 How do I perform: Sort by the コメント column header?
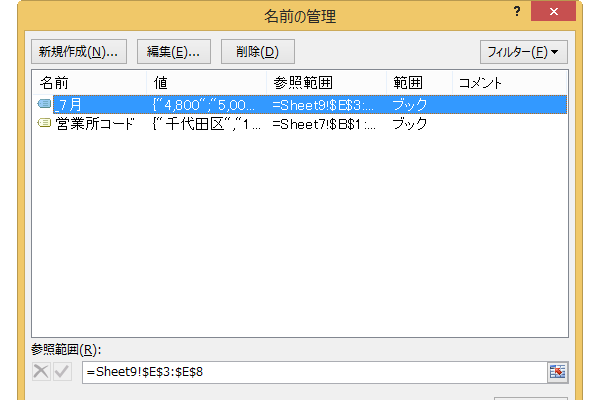pyautogui.click(x=509, y=83)
